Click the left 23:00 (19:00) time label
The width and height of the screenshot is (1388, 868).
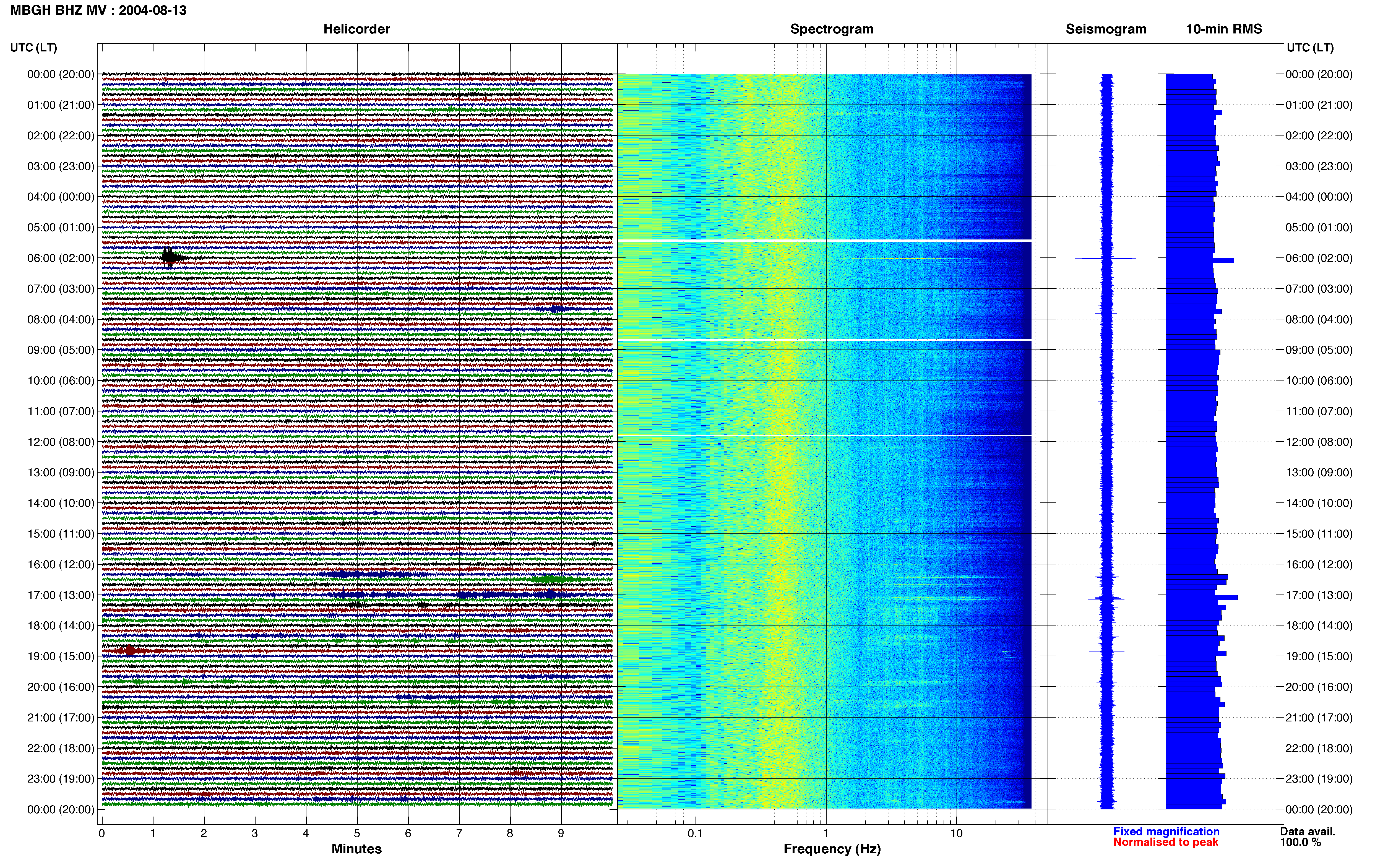tap(61, 779)
